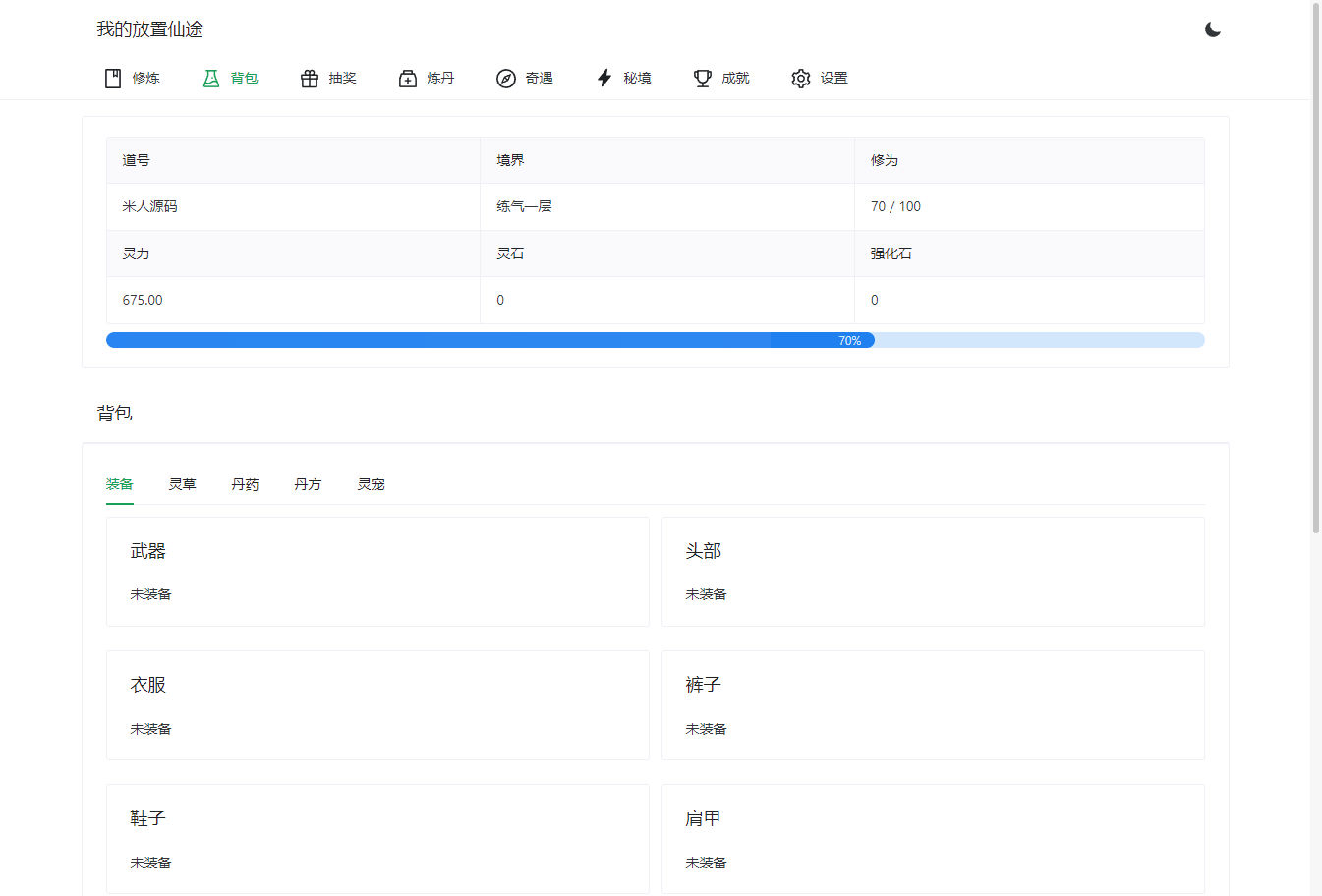The width and height of the screenshot is (1322, 896).
Task: Open the 背包 menu label
Action: (245, 78)
